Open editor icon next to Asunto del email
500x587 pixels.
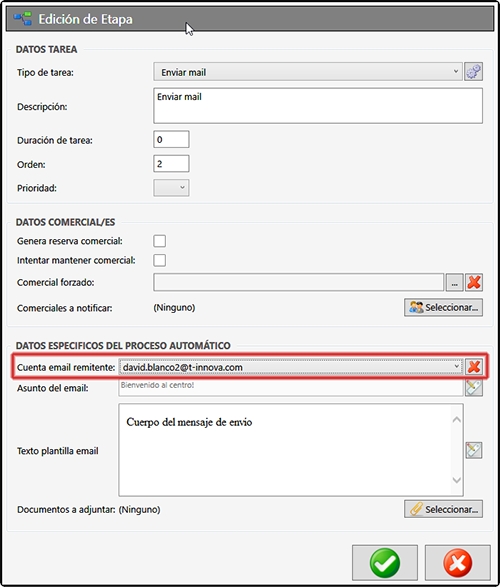[474, 387]
